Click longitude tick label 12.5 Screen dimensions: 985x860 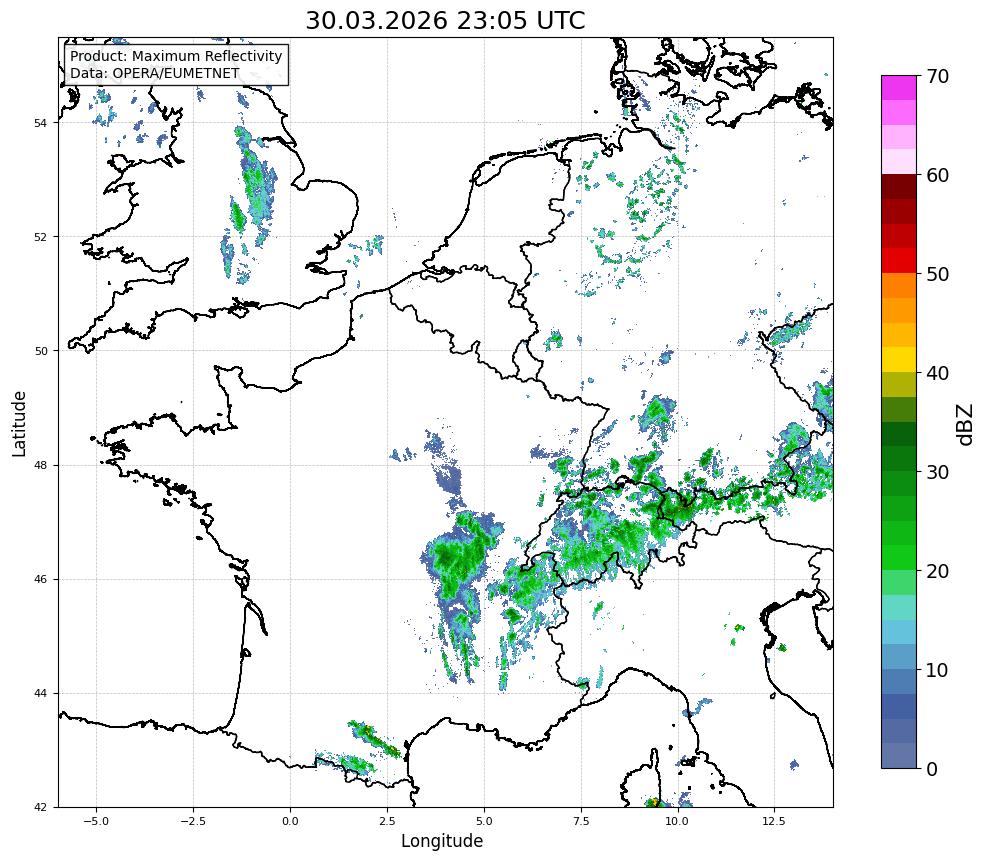(774, 821)
